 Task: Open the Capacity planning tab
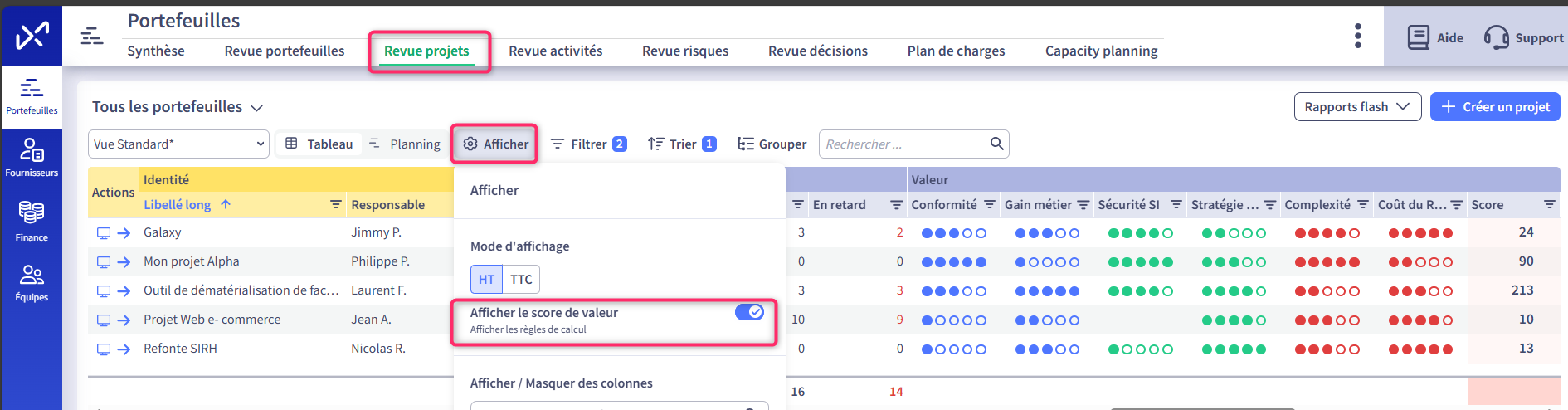point(1101,51)
